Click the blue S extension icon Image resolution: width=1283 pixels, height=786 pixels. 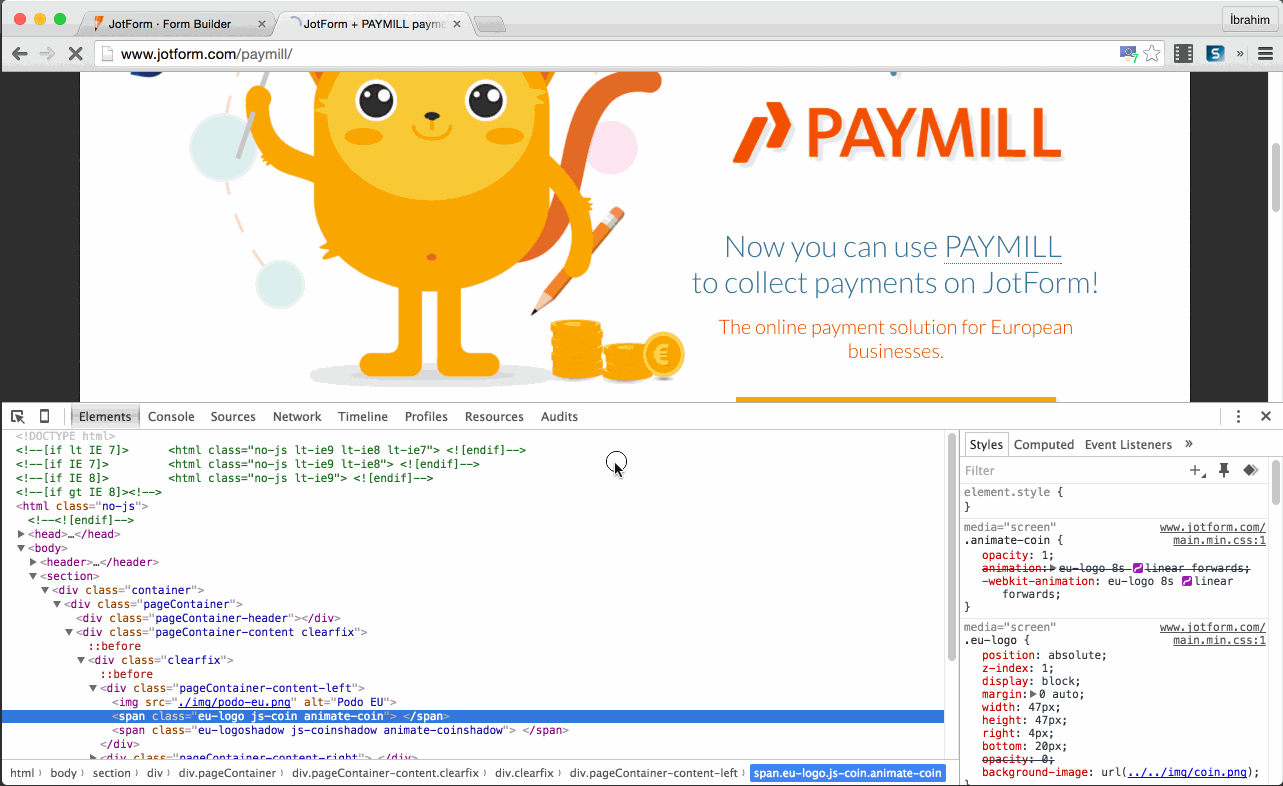pyautogui.click(x=1215, y=54)
